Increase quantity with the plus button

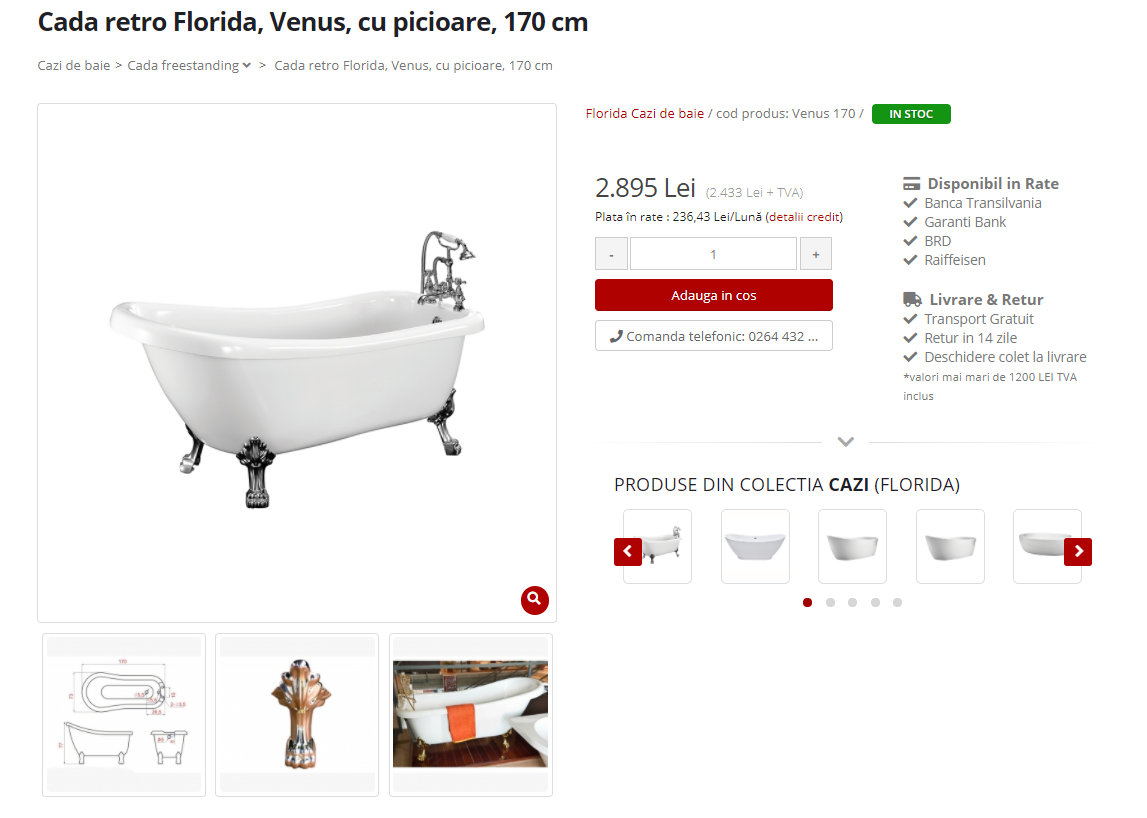click(x=816, y=254)
